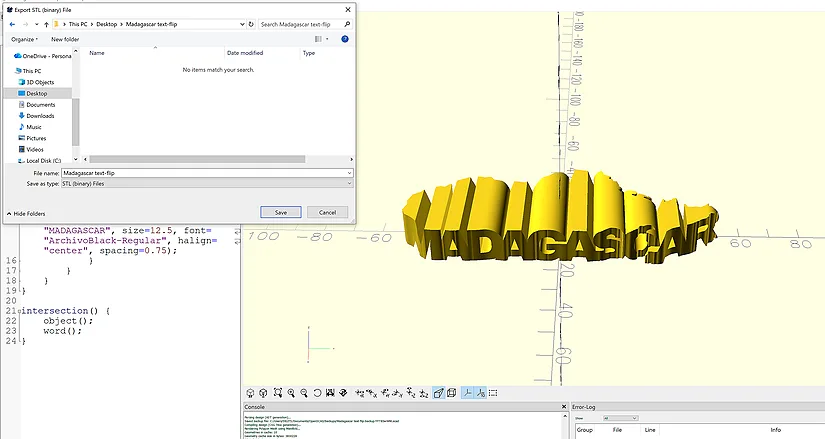This screenshot has width=825, height=439.
Task: Toggle Orthogonal projection view
Action: [451, 393]
